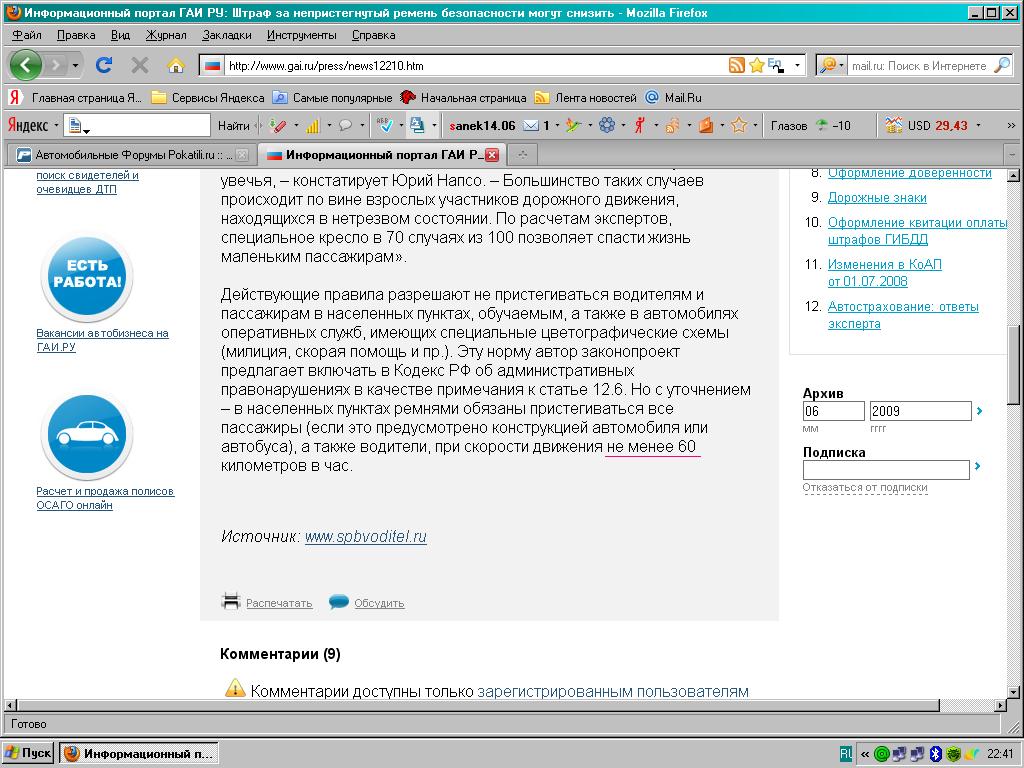
Task: Go to the Firefox home page icon
Action: (176, 65)
